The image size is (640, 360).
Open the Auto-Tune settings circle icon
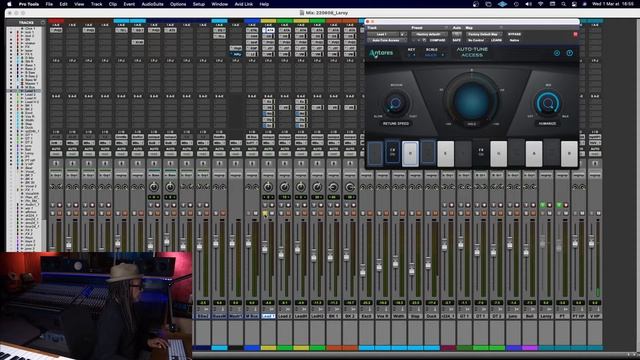[557, 53]
